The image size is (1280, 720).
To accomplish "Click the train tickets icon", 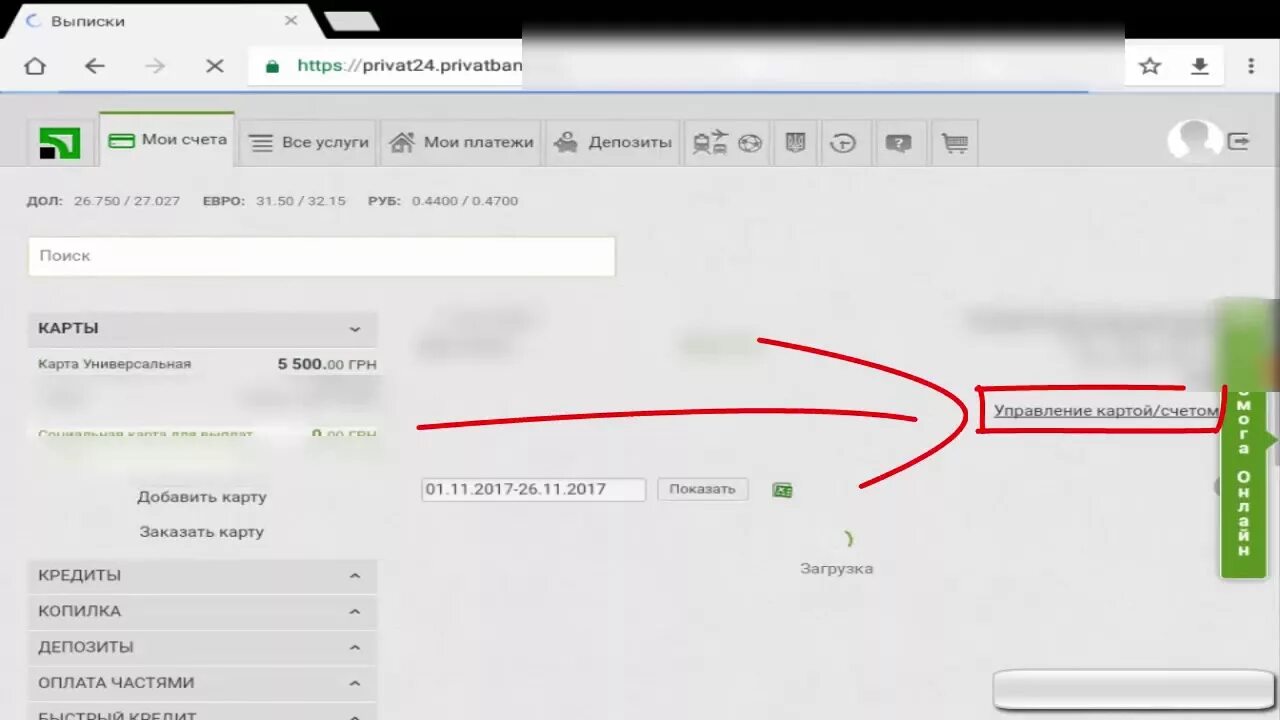I will tap(710, 143).
